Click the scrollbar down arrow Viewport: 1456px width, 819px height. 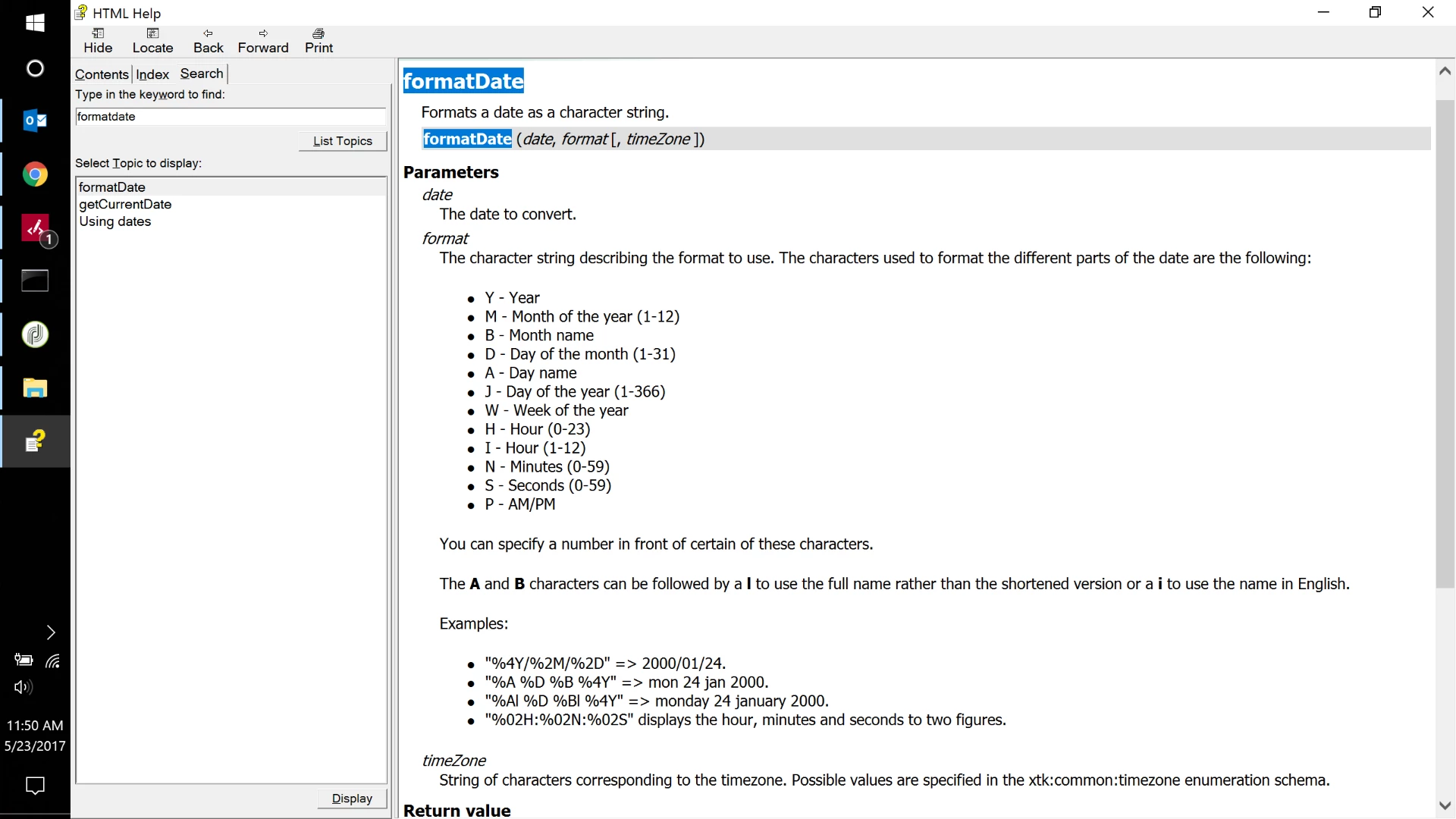coord(1445,805)
